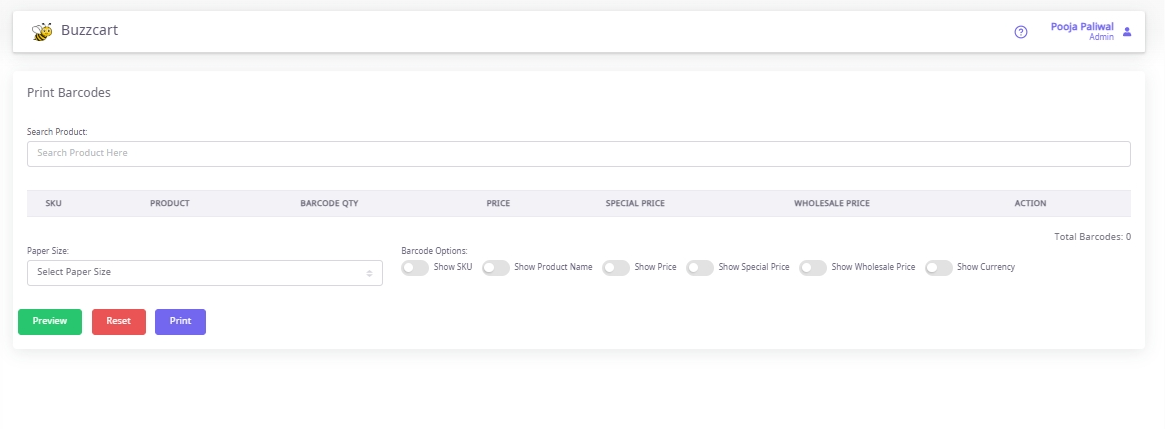Toggle the Show Price option
Screen dimensions: 1165x429
tap(615, 268)
